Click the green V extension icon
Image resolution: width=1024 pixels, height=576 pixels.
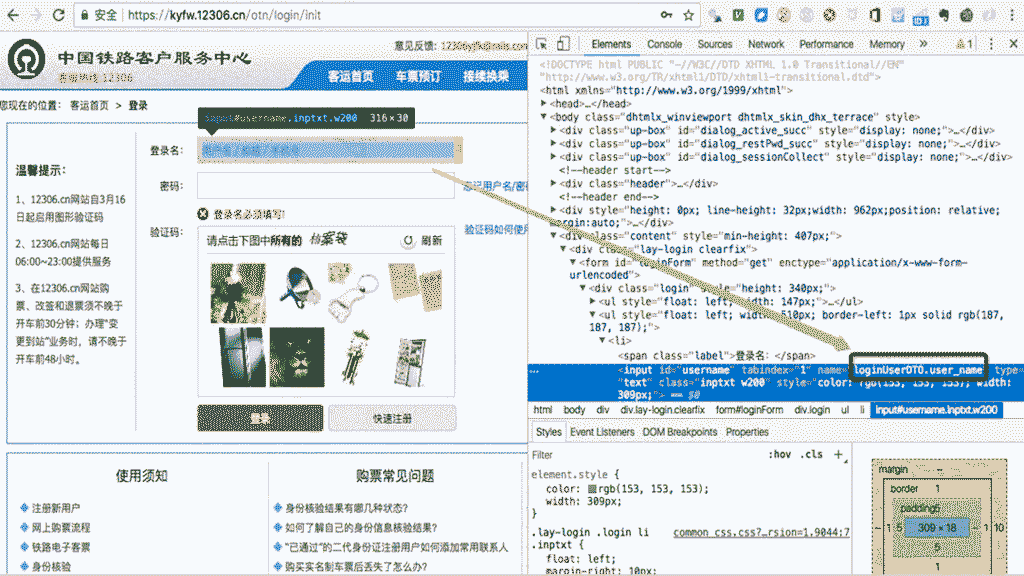tap(738, 15)
